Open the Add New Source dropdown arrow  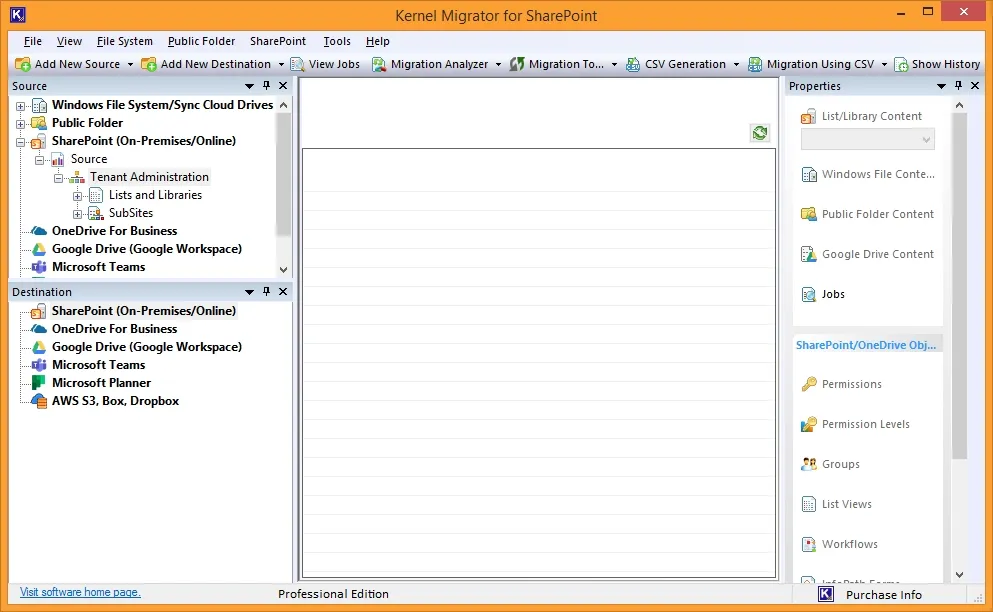click(130, 65)
